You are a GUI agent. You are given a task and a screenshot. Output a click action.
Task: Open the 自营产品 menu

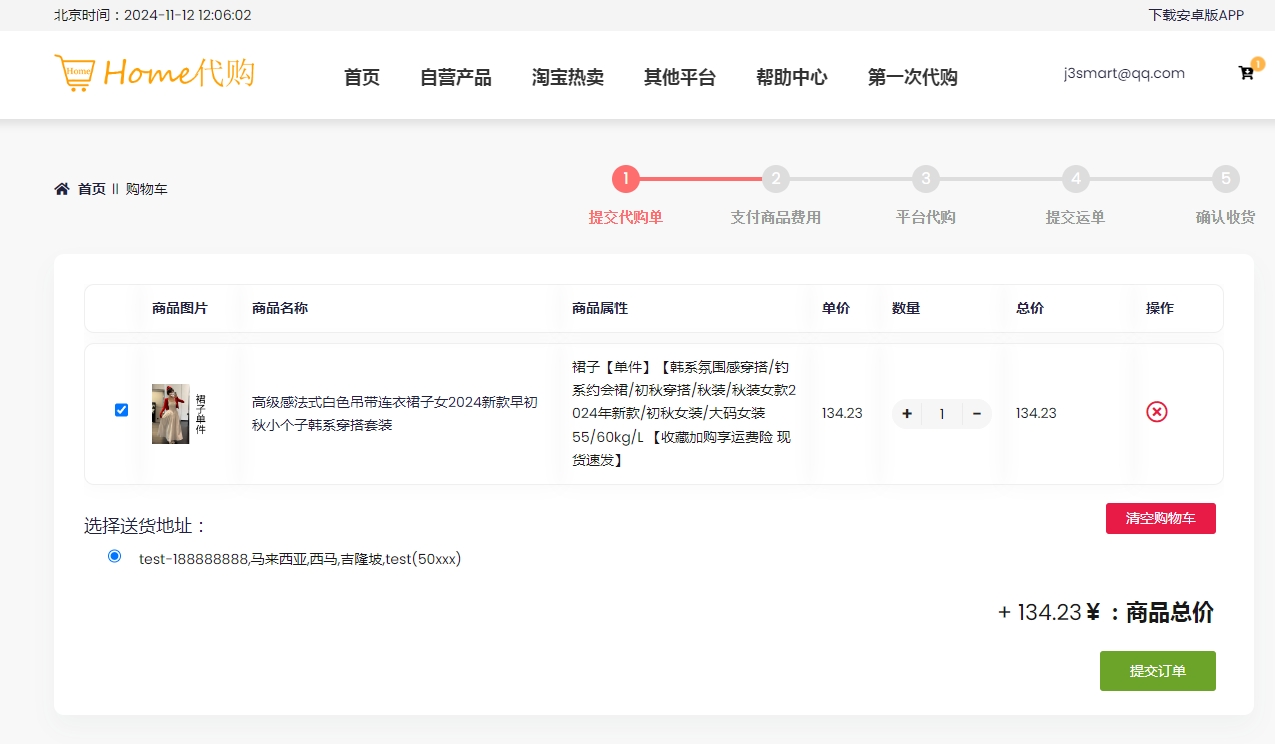pyautogui.click(x=455, y=78)
